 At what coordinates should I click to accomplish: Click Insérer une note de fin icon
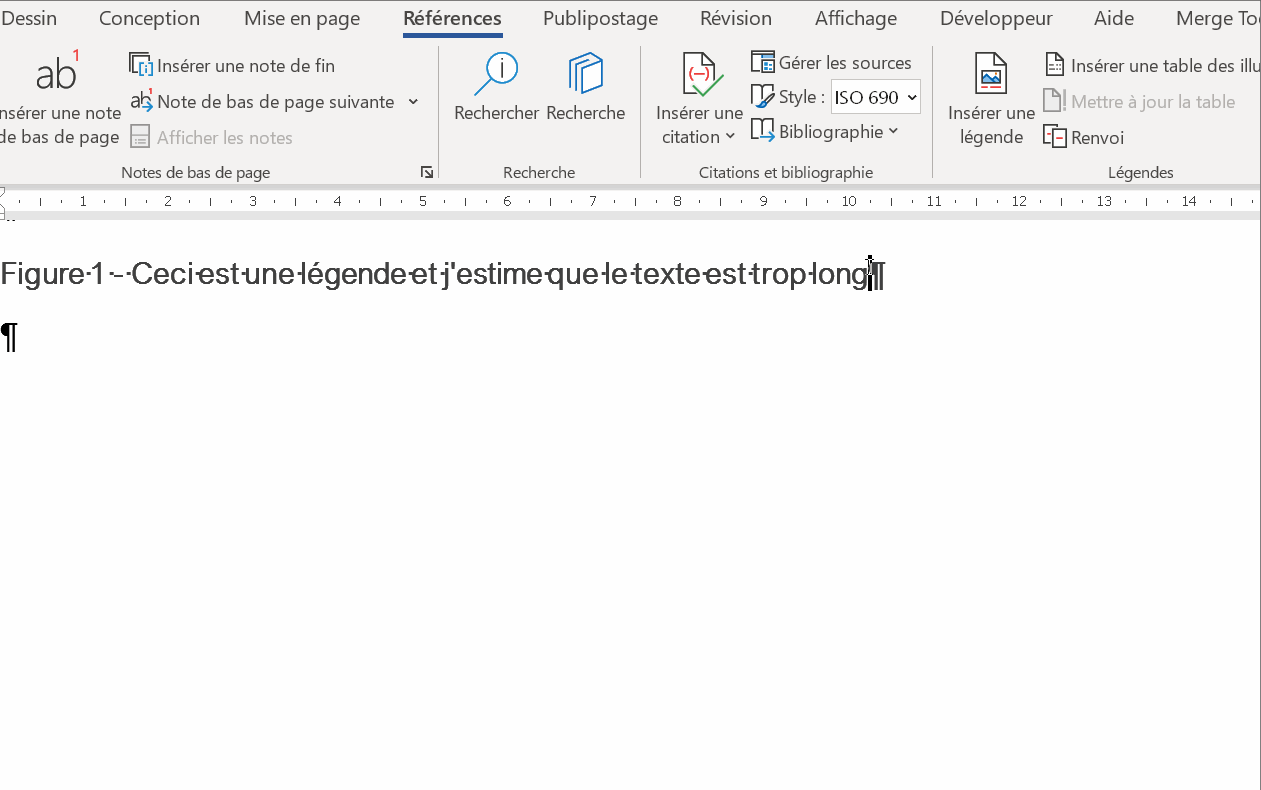click(x=141, y=66)
